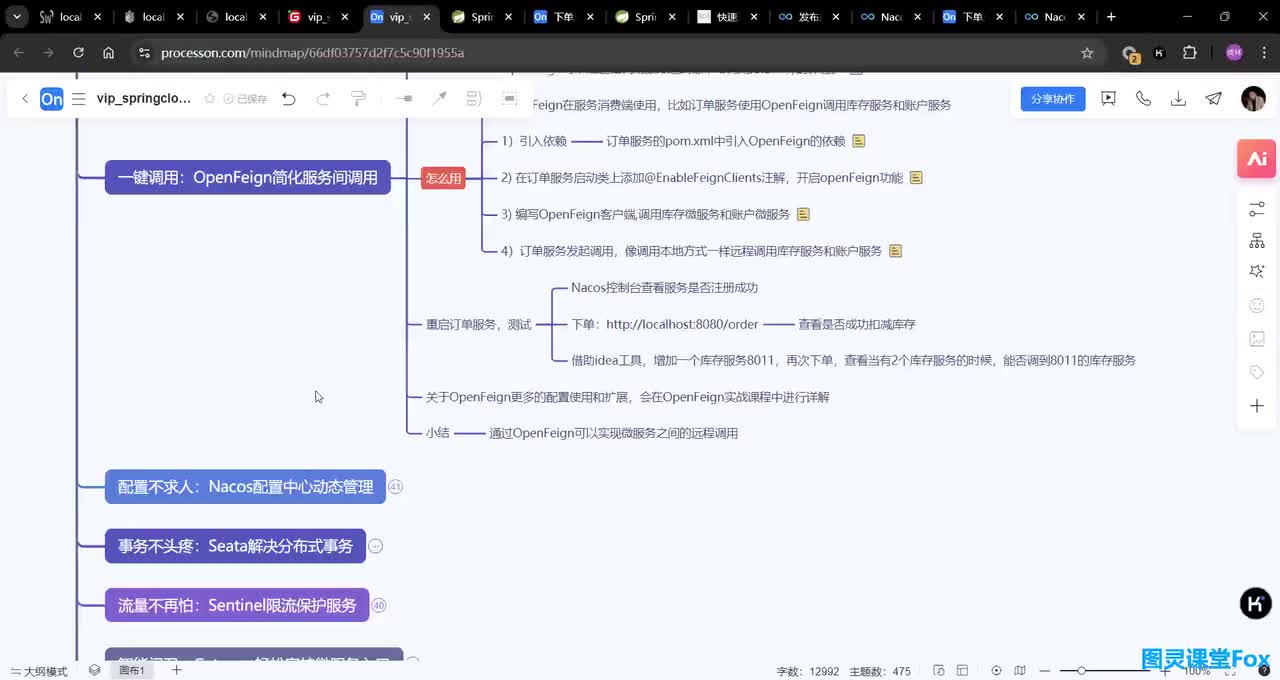Open the note icon beside '1）引入依赖' line
Screen dimensions: 1280x680
pyautogui.click(x=858, y=141)
